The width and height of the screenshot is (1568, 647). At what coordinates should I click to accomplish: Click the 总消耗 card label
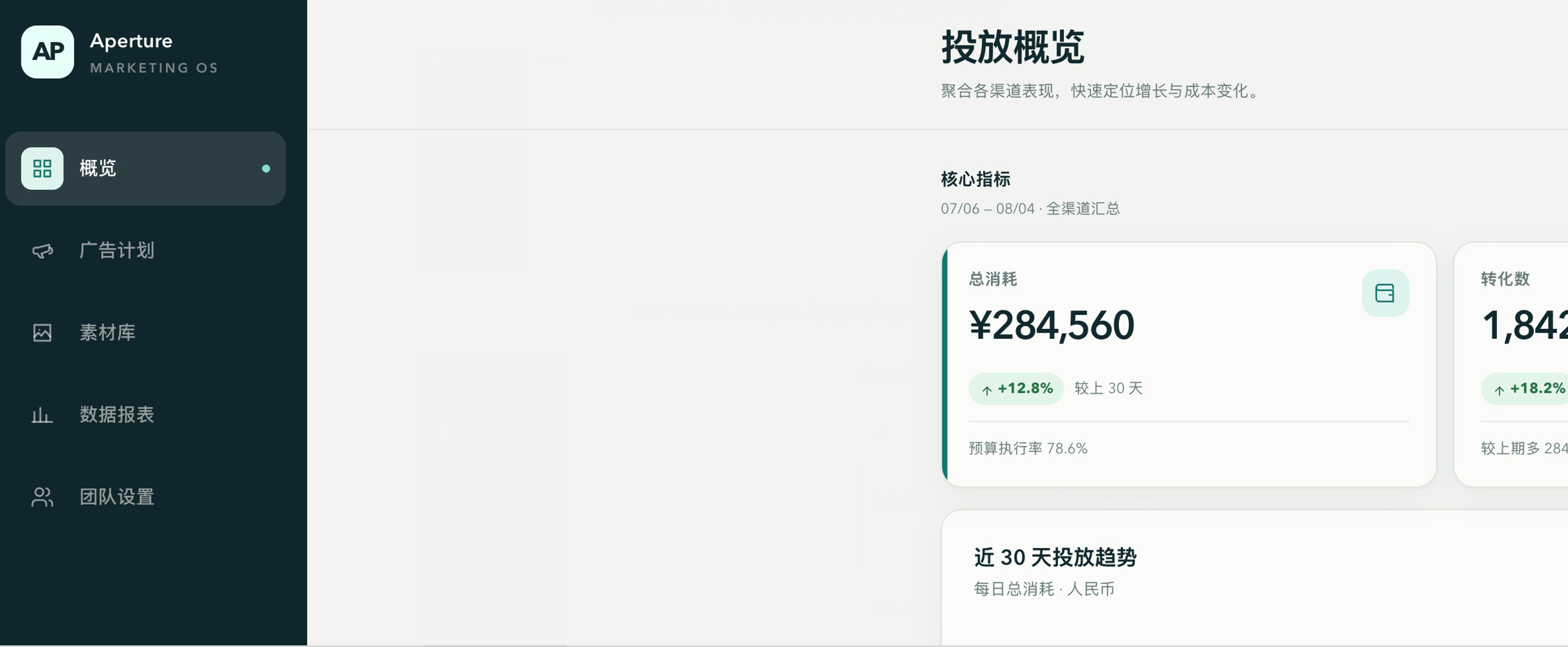pos(993,279)
